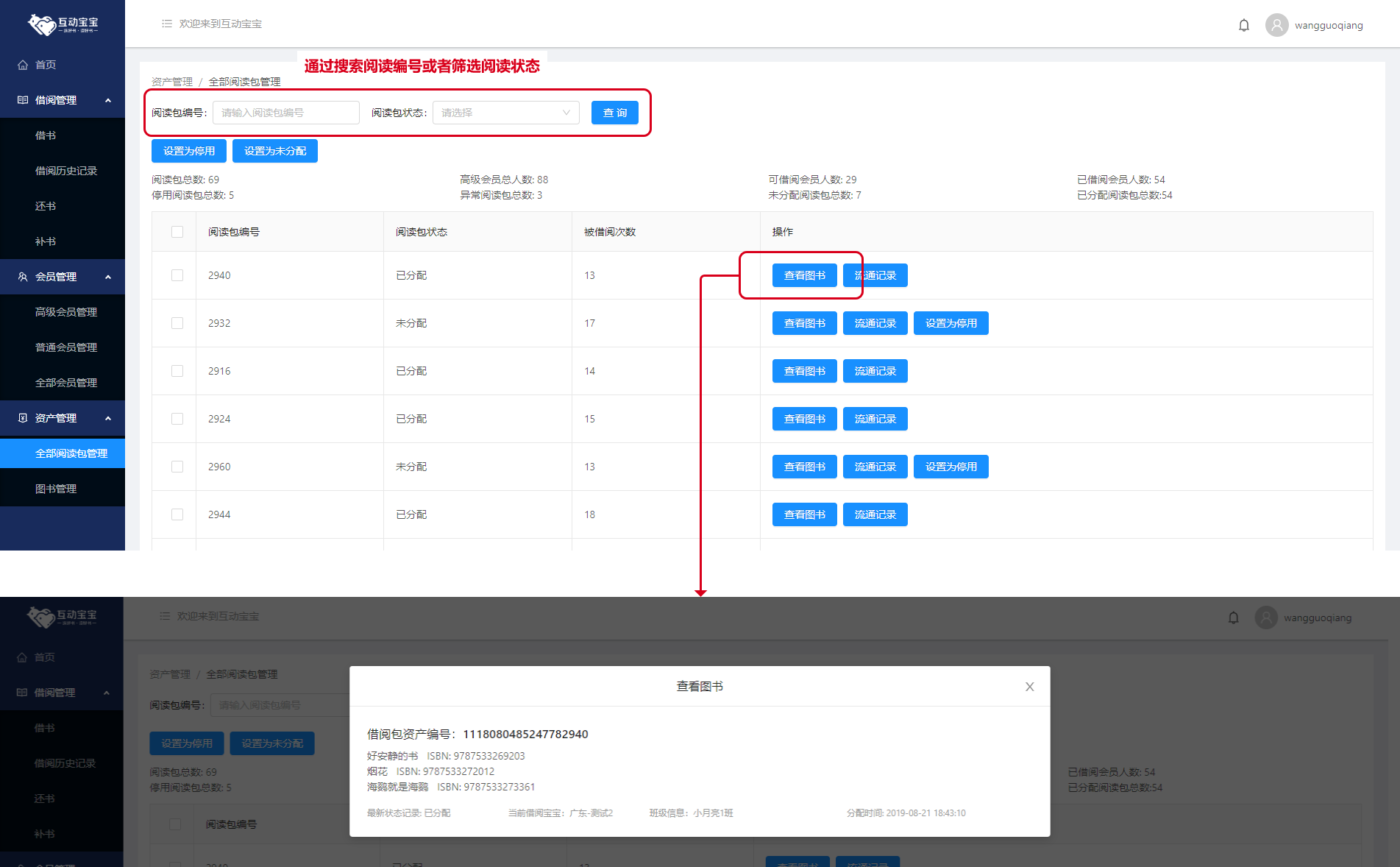This screenshot has width=1400, height=867.
Task: Check the box for reading pack 2924
Action: 177,419
